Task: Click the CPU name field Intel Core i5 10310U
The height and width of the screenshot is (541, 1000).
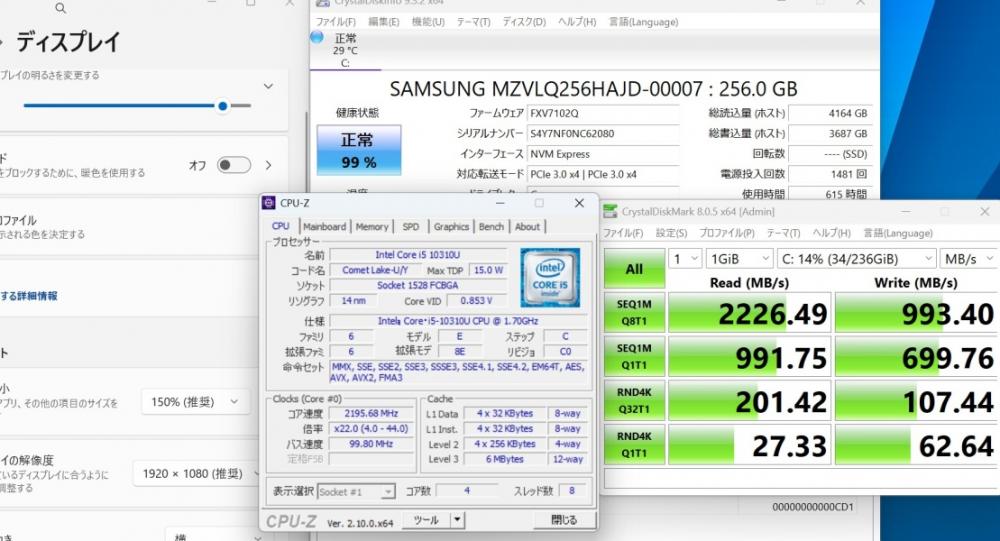Action: pyautogui.click(x=418, y=255)
